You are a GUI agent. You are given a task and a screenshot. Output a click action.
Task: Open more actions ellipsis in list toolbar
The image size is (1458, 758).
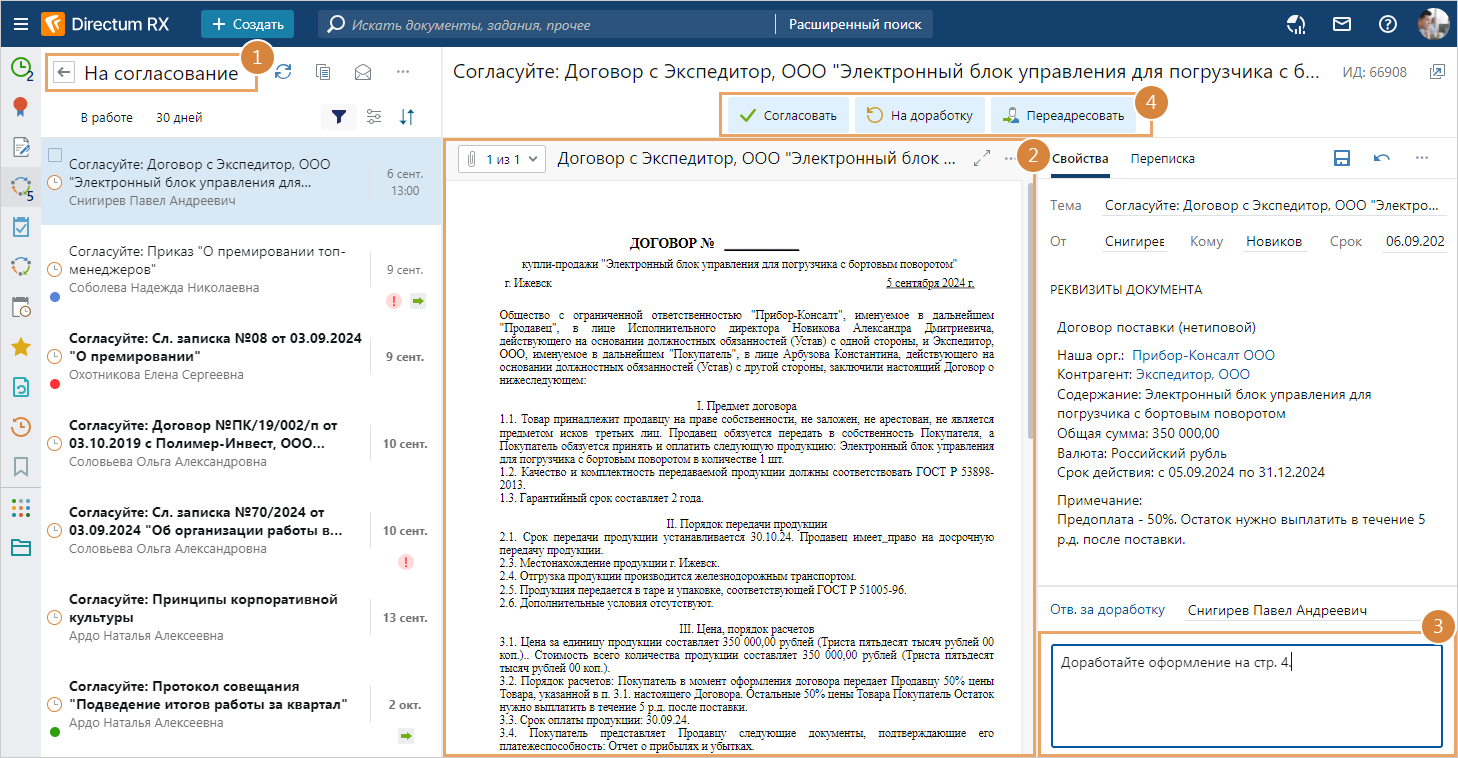(403, 72)
